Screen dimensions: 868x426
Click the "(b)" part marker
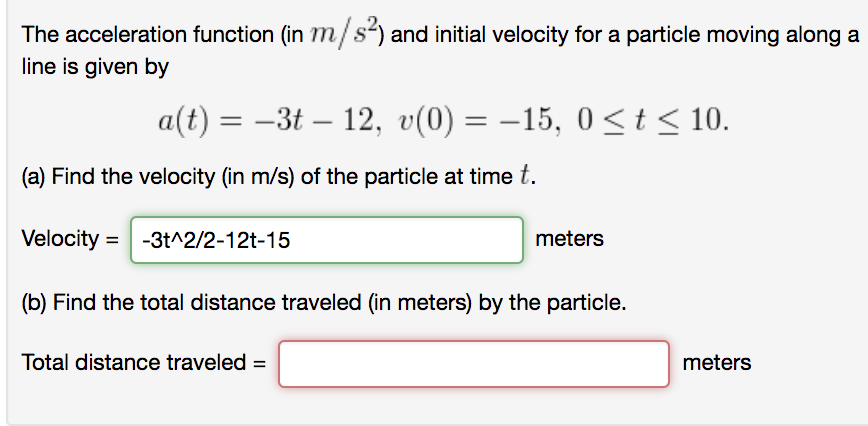33,302
